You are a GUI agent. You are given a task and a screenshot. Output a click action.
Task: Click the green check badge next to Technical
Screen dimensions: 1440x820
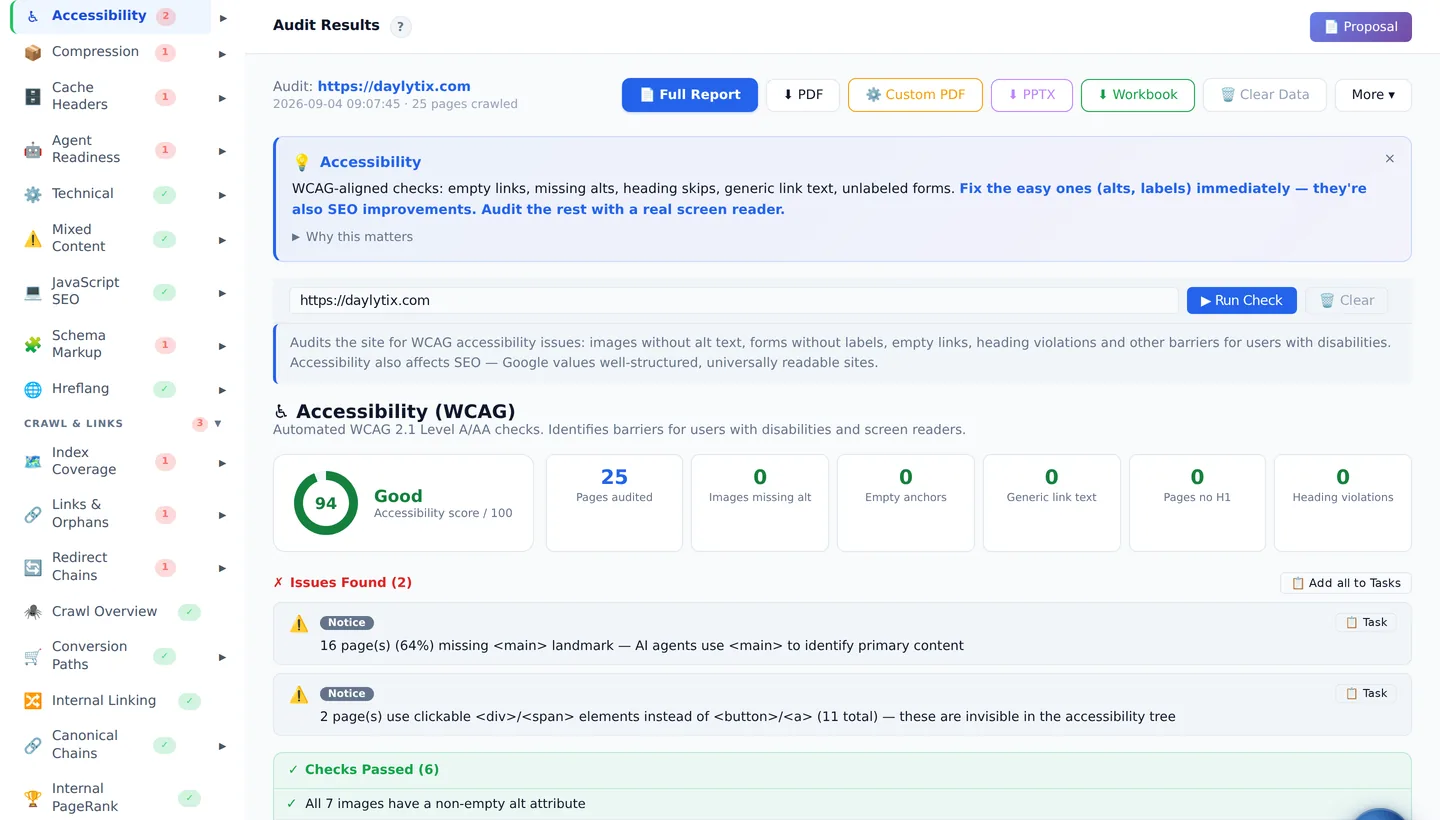click(x=164, y=194)
